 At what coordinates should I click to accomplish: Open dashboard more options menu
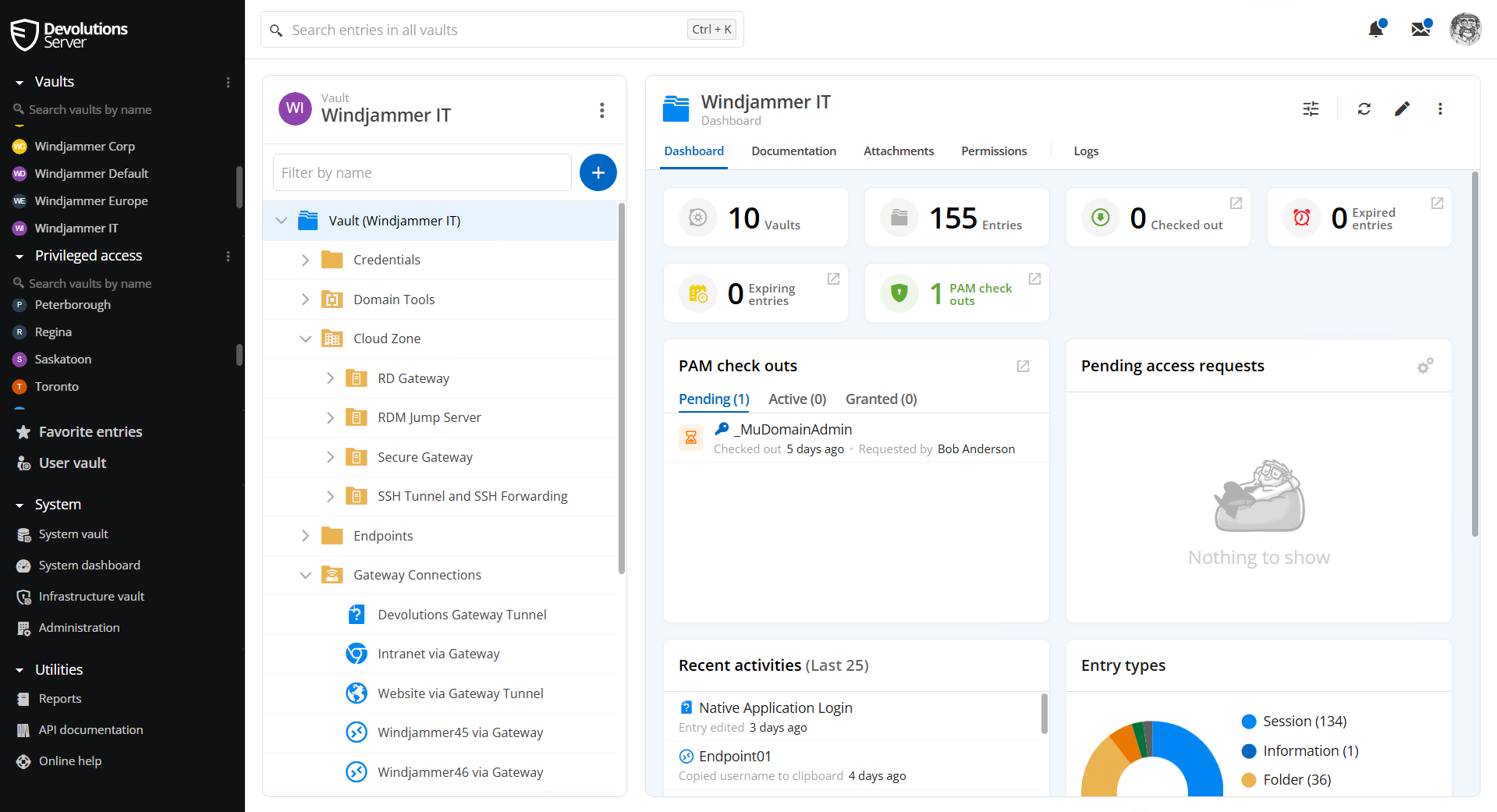1440,109
